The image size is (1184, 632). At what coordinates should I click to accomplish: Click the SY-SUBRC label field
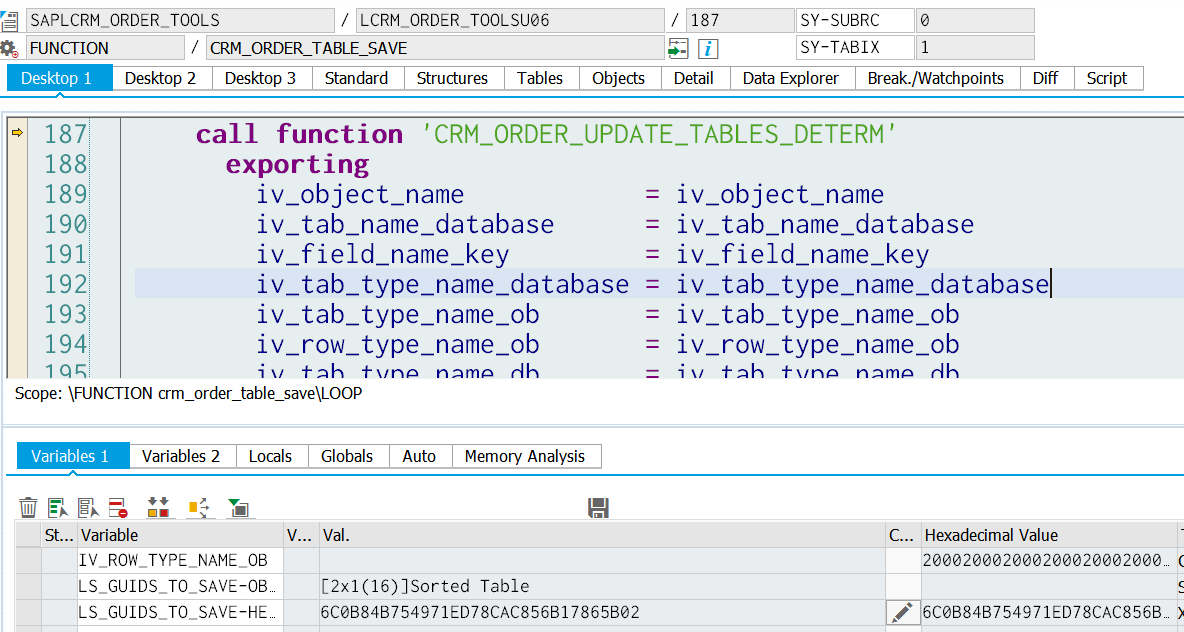pos(854,21)
